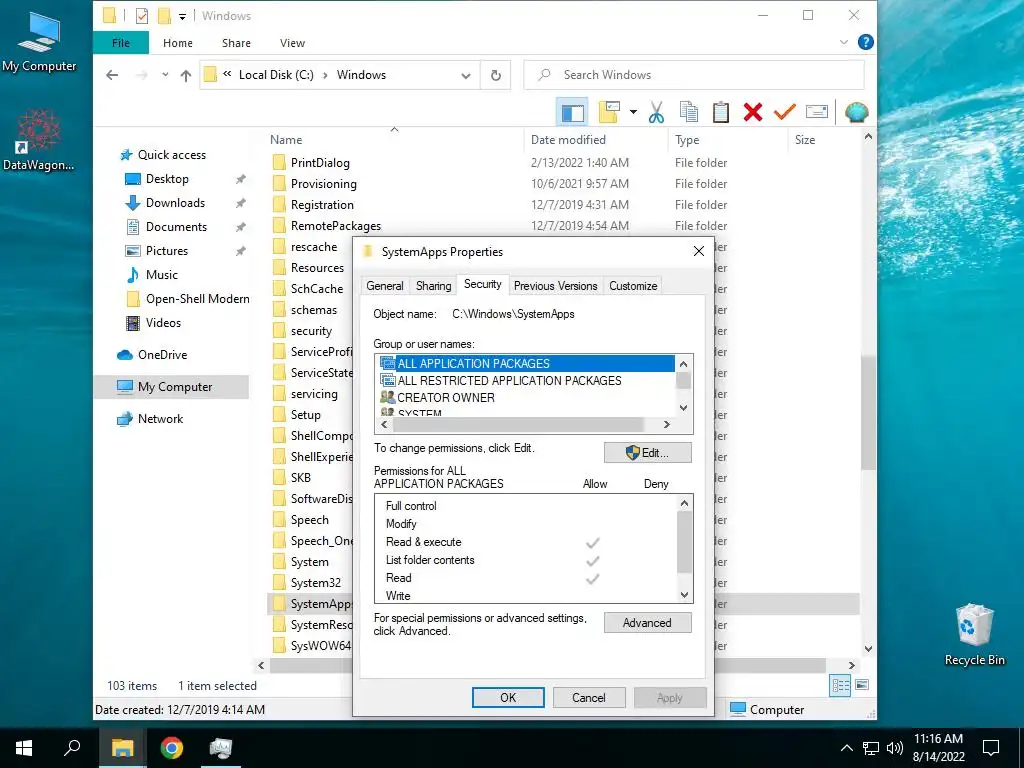Expand the ribbon with the chevron
Screen dimensions: 1024x768
pyautogui.click(x=843, y=42)
